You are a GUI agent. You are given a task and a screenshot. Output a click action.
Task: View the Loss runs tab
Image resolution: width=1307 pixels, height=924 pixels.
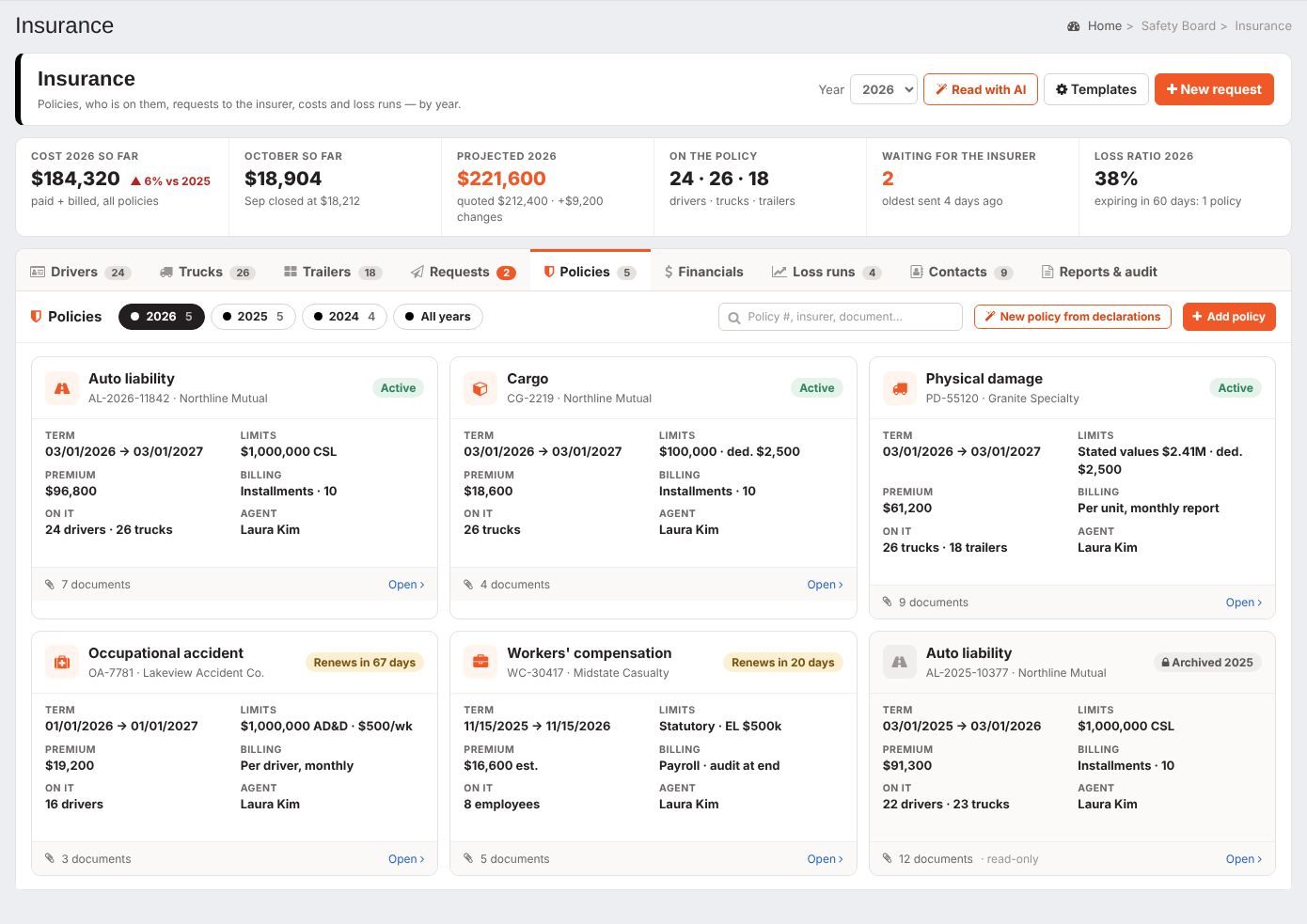pos(827,272)
